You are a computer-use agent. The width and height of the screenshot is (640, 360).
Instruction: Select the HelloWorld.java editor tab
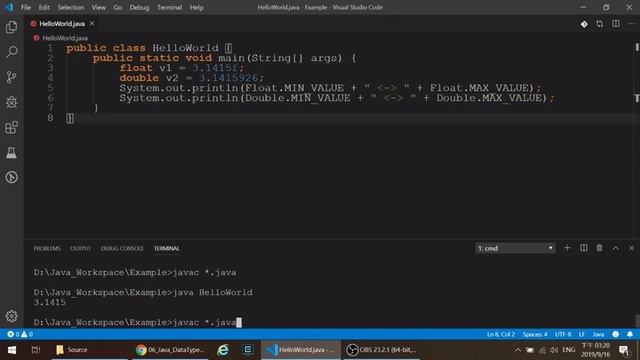tap(62, 24)
